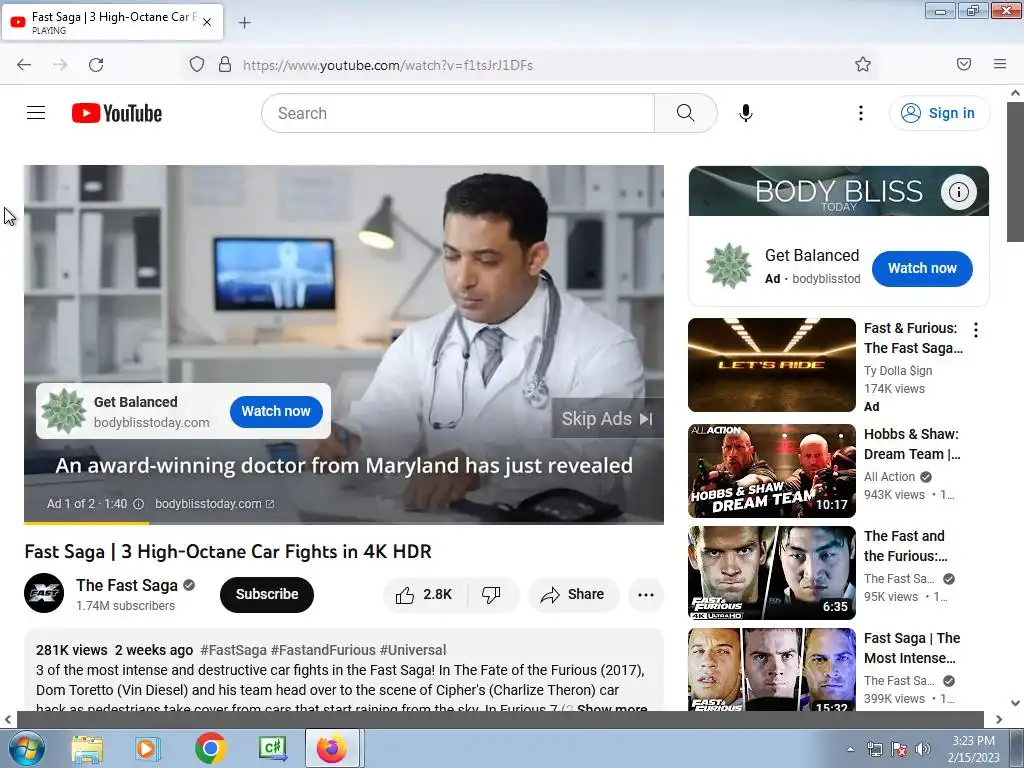Open bodyblisstoday.com link in player
Viewport: 1024px width, 768px height.
pos(214,504)
